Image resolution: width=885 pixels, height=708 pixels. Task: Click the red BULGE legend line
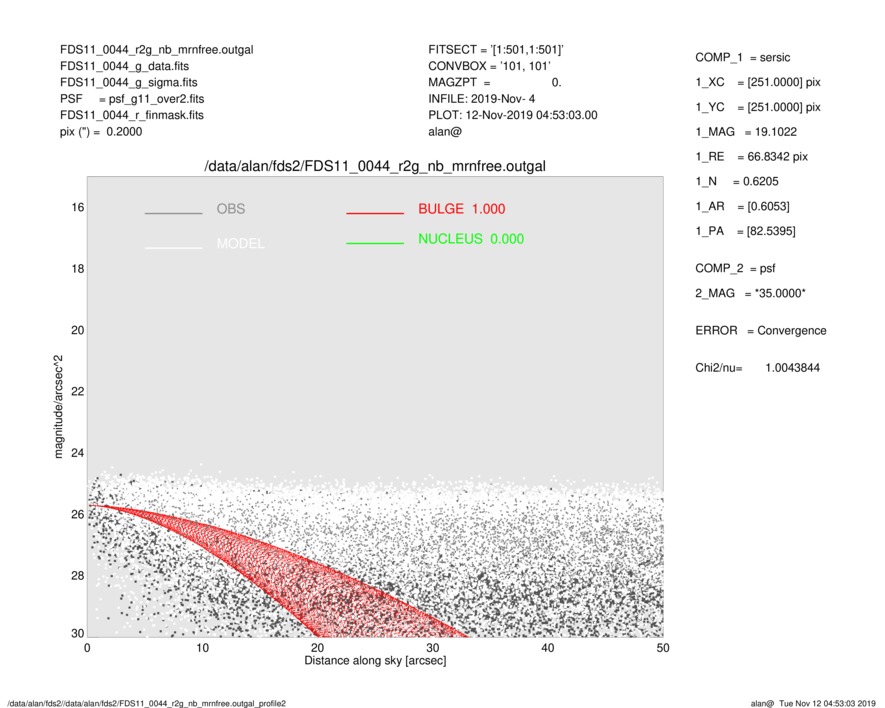375,213
